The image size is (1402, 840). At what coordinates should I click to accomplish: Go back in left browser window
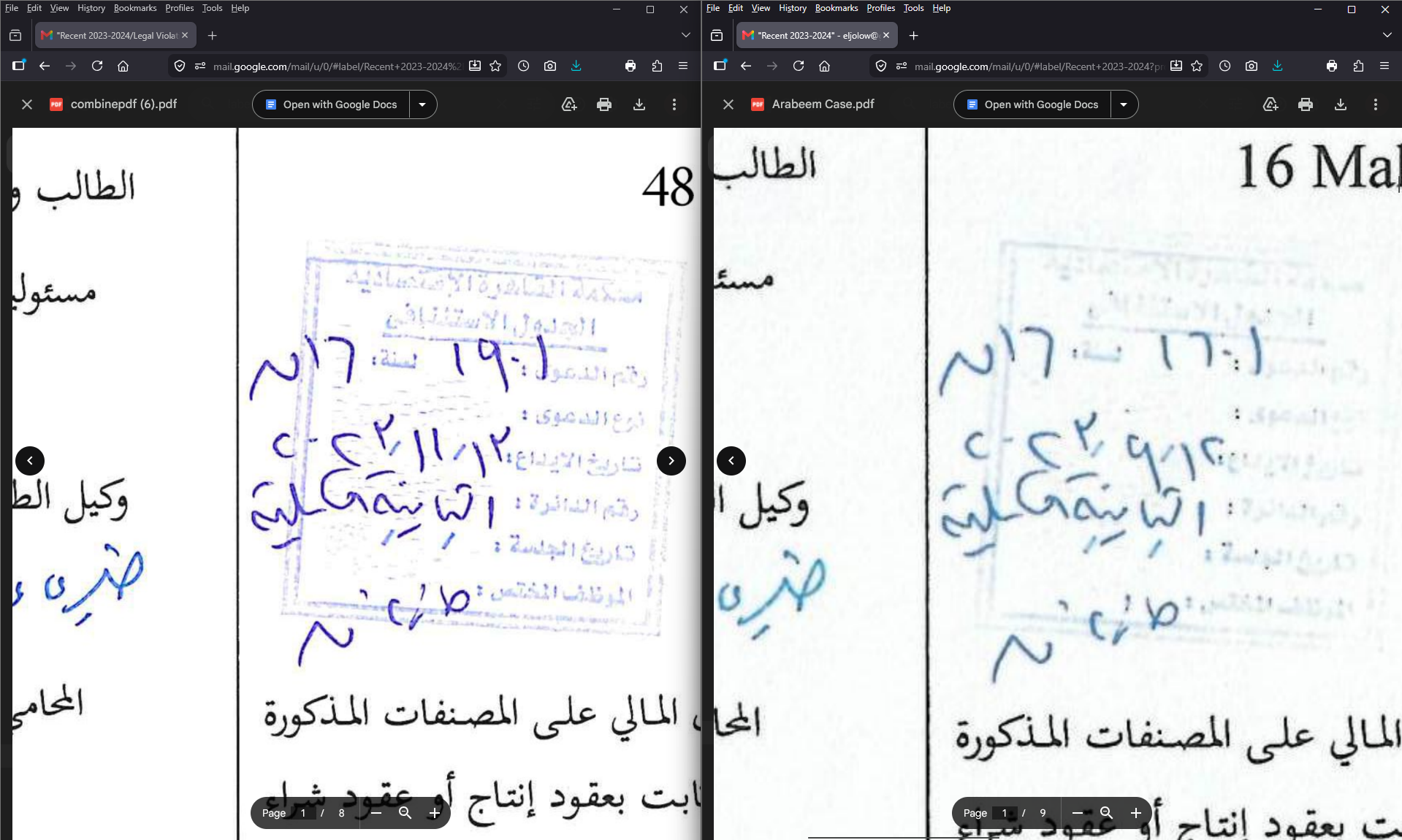tap(45, 66)
